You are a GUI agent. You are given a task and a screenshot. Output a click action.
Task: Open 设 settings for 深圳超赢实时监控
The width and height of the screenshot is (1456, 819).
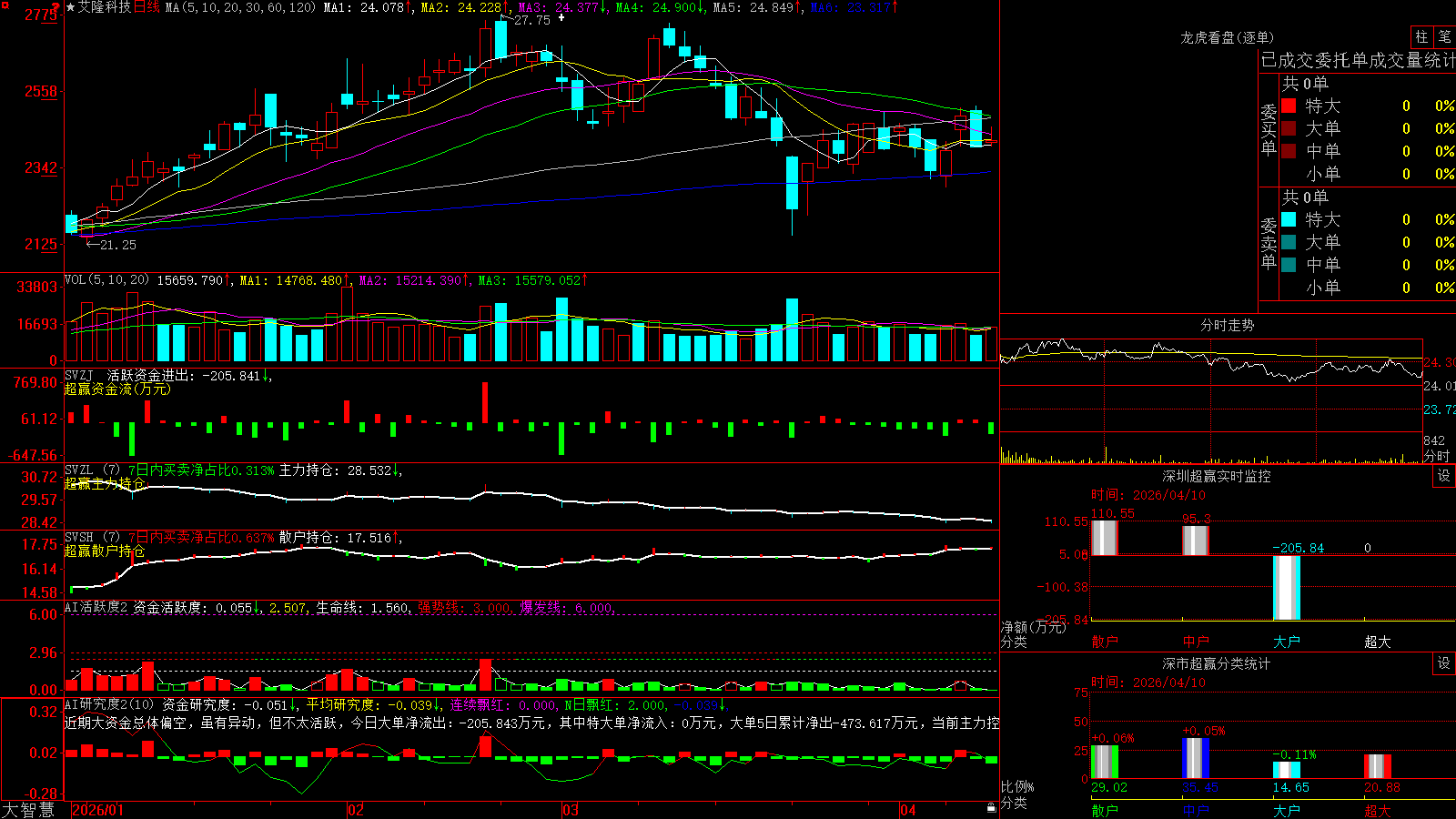click(1444, 476)
